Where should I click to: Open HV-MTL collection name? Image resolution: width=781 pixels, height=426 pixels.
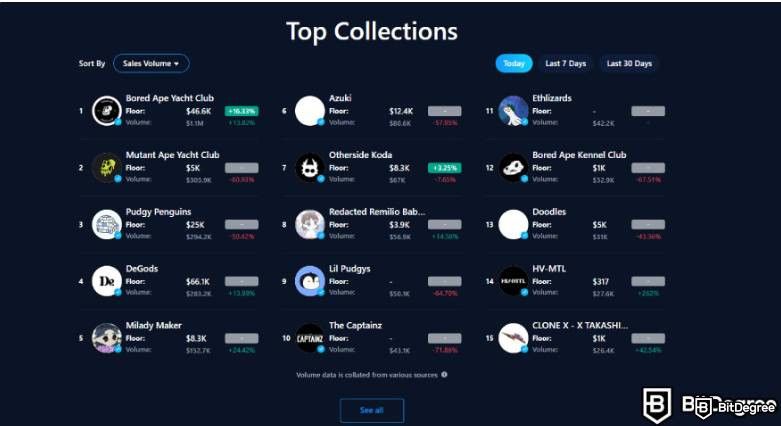point(549,269)
